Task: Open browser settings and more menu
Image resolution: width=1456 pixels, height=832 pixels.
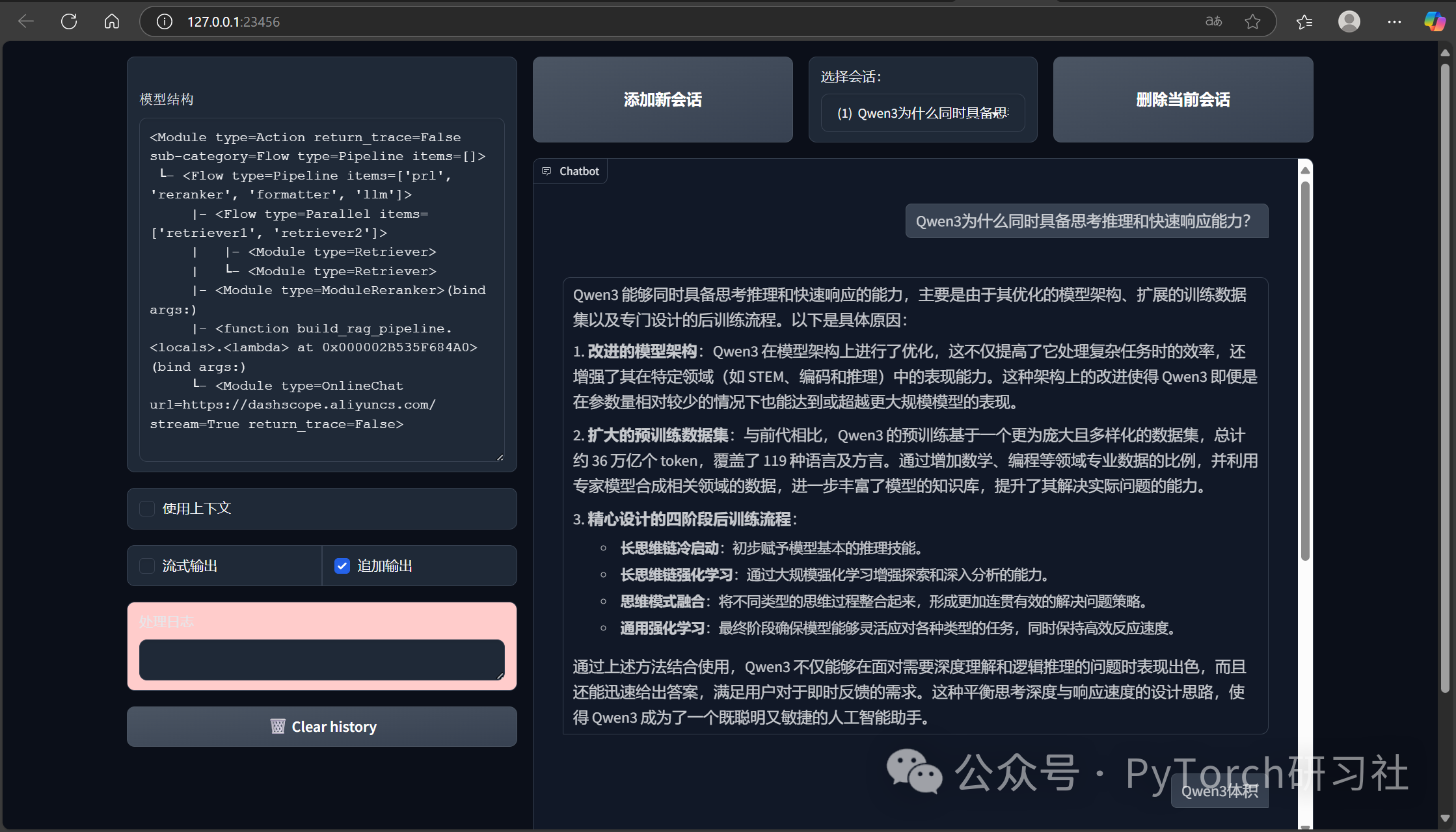Action: pos(1394,21)
